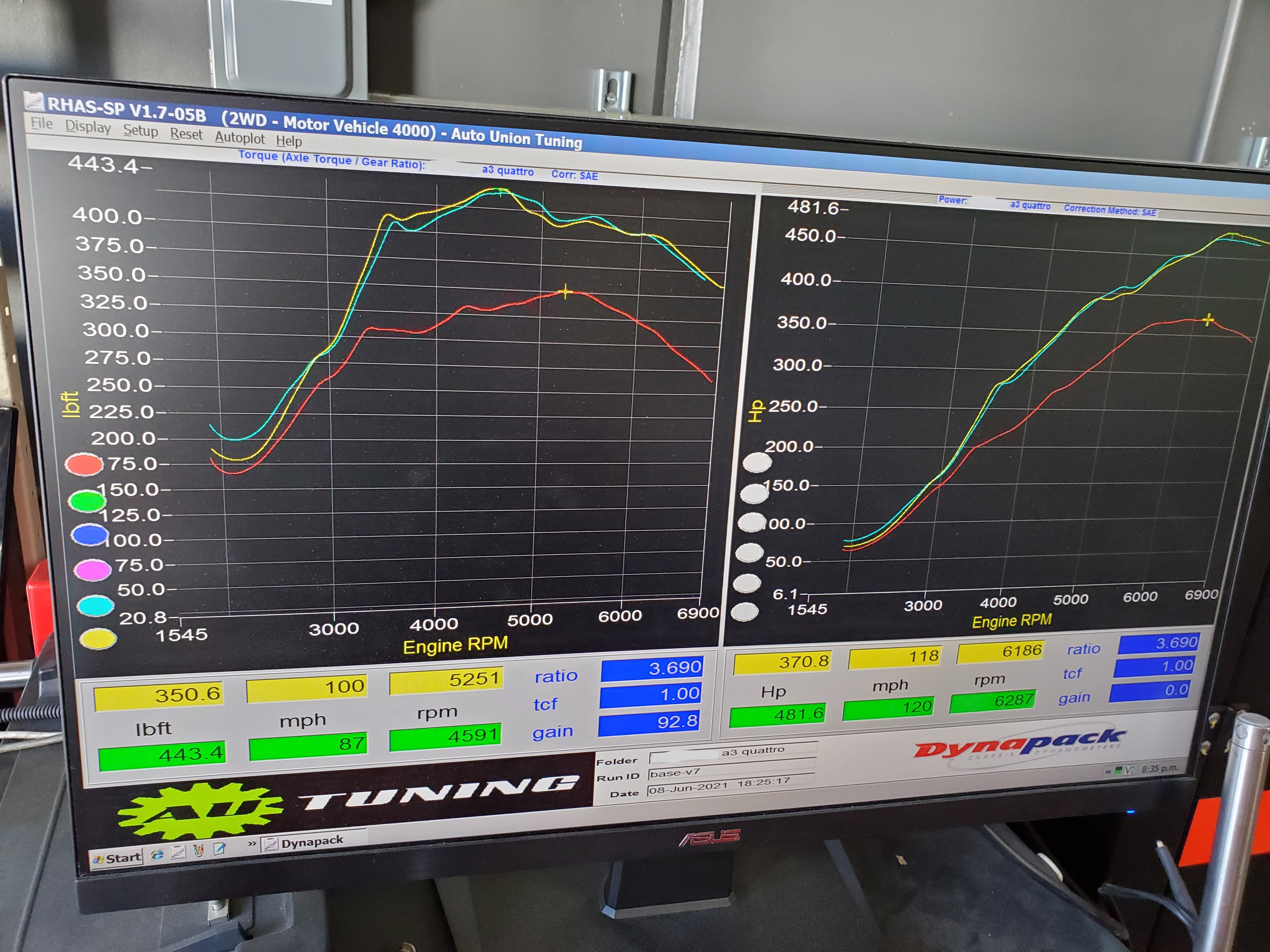
Task: Click the grey button beside 100.0 Hp
Action: tap(752, 522)
